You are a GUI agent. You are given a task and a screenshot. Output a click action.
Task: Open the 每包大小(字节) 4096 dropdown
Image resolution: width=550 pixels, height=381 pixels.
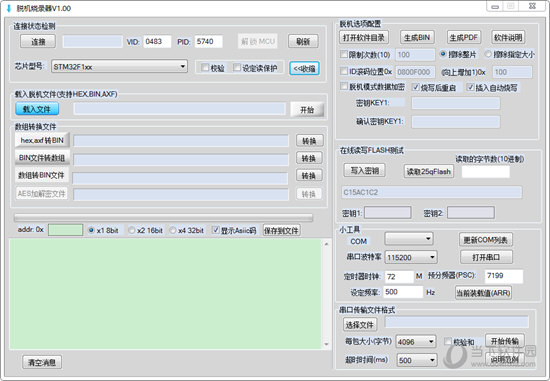click(x=416, y=341)
